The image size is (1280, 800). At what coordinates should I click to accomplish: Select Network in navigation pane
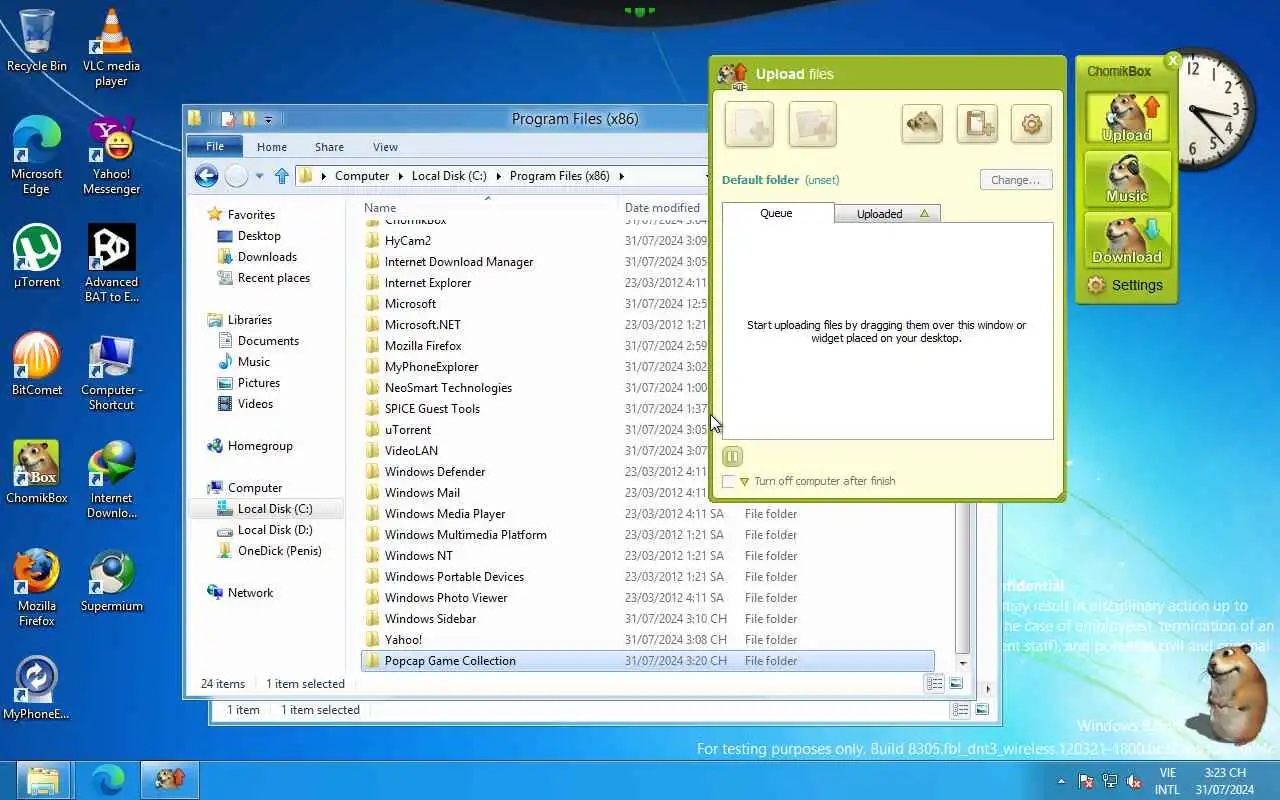(x=250, y=593)
